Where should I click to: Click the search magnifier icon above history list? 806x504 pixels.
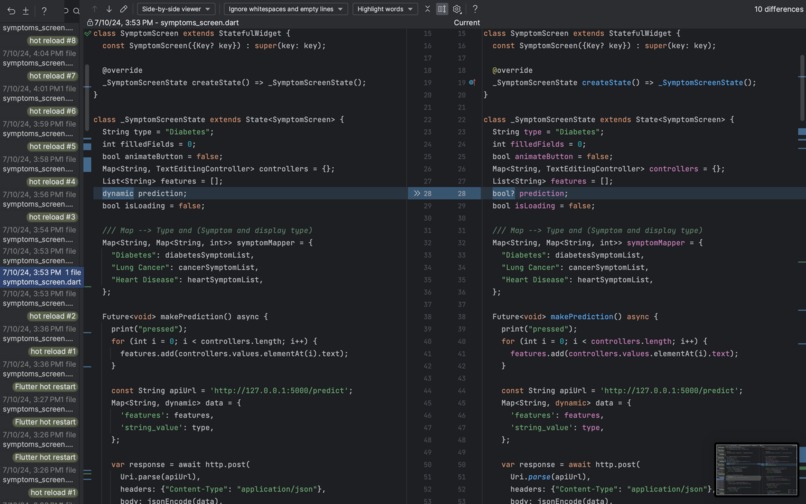point(76,11)
